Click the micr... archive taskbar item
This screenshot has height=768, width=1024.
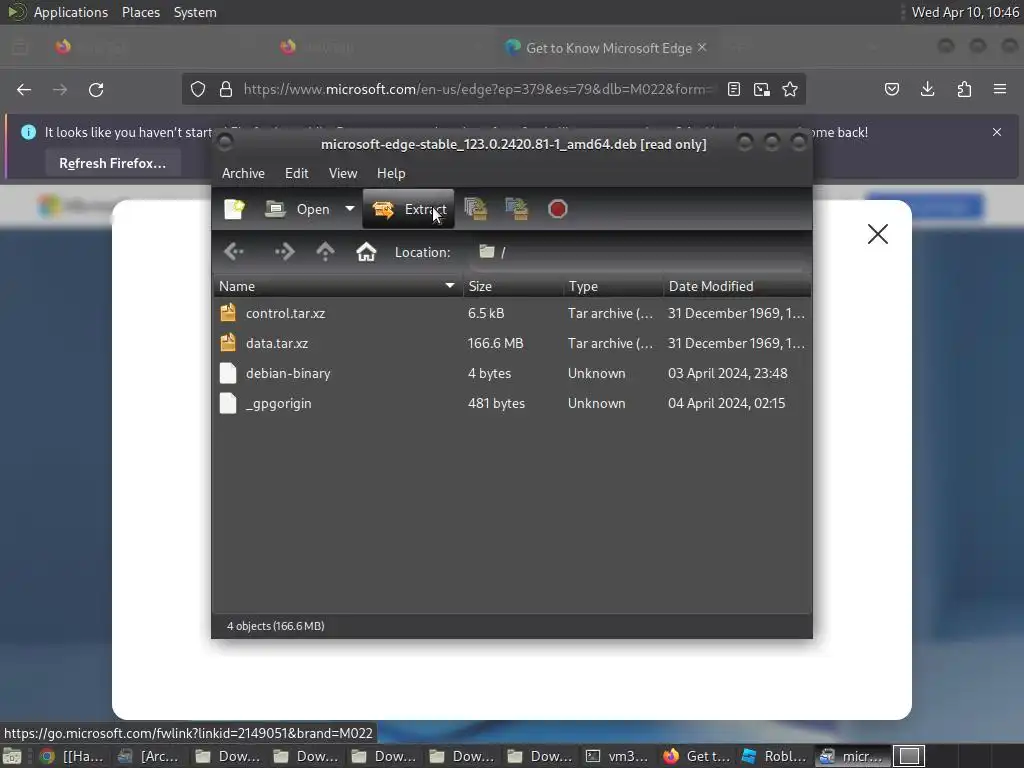tap(852, 756)
